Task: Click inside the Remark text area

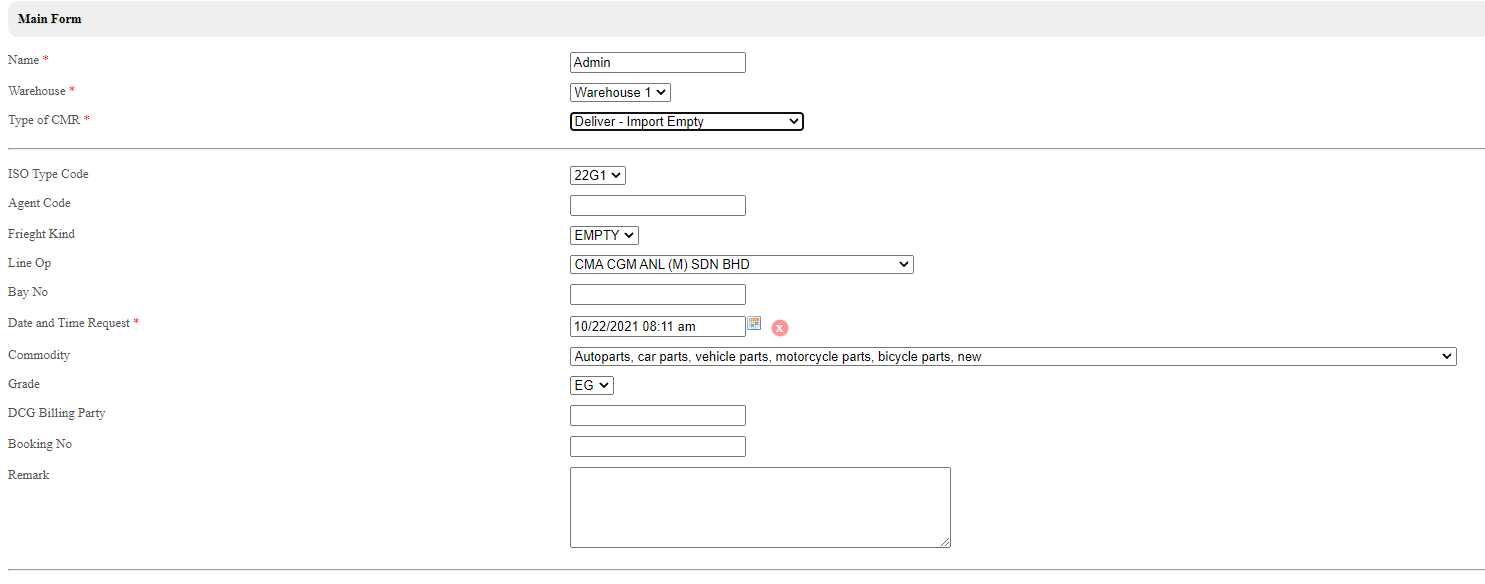Action: point(759,507)
